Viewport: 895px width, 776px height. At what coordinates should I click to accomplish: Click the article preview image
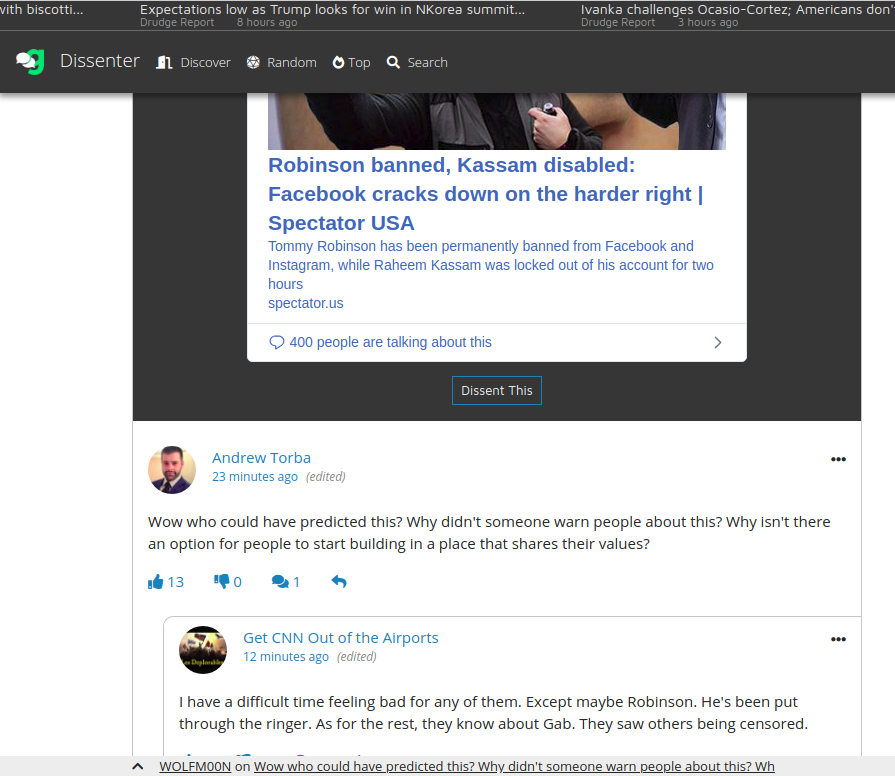(497, 121)
